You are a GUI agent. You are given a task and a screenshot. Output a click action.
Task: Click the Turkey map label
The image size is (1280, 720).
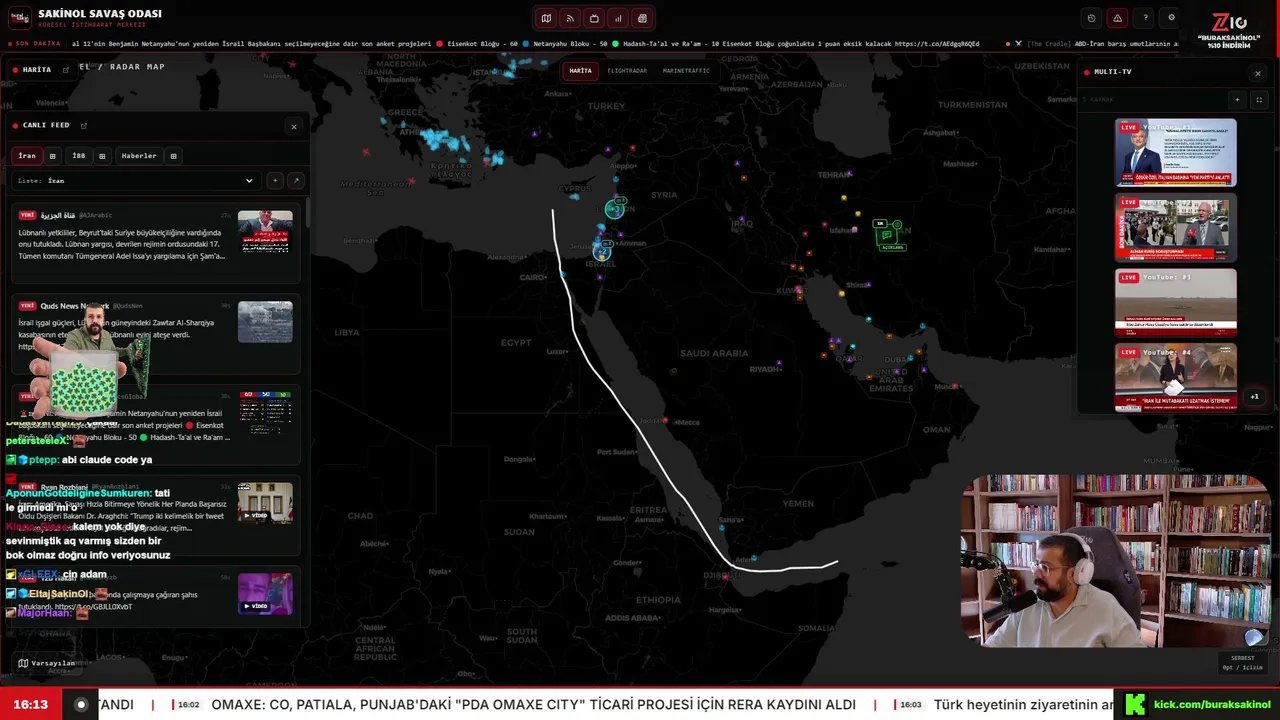pos(607,106)
